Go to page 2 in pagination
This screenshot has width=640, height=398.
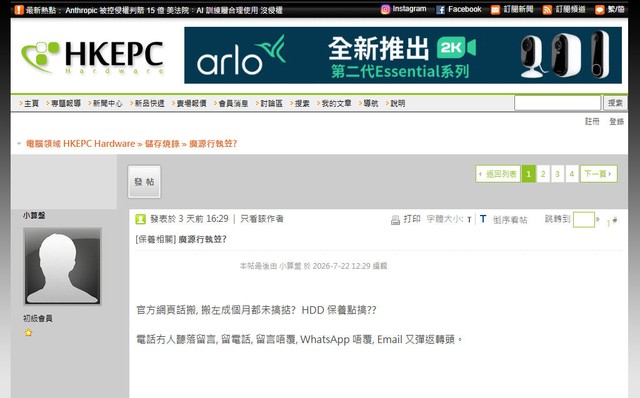coord(543,174)
